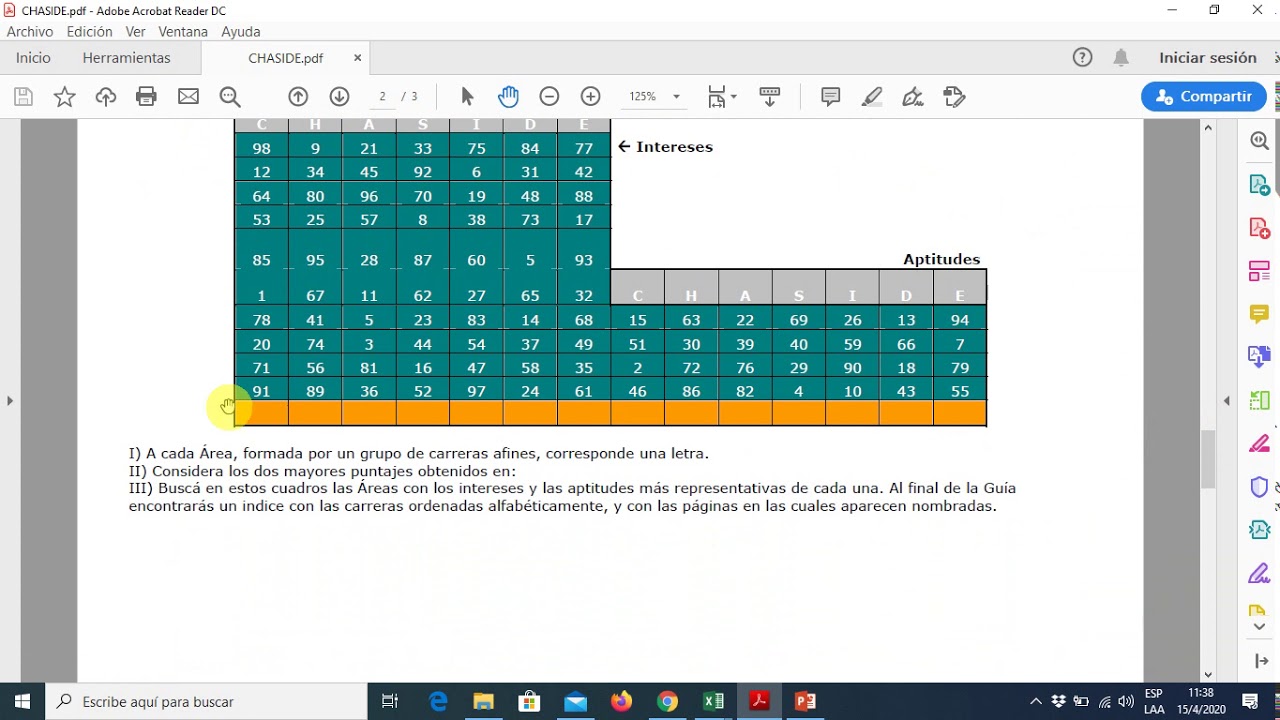Screen dimensions: 1280x720
Task: Open the search tool in the right pane
Action: [x=1260, y=142]
